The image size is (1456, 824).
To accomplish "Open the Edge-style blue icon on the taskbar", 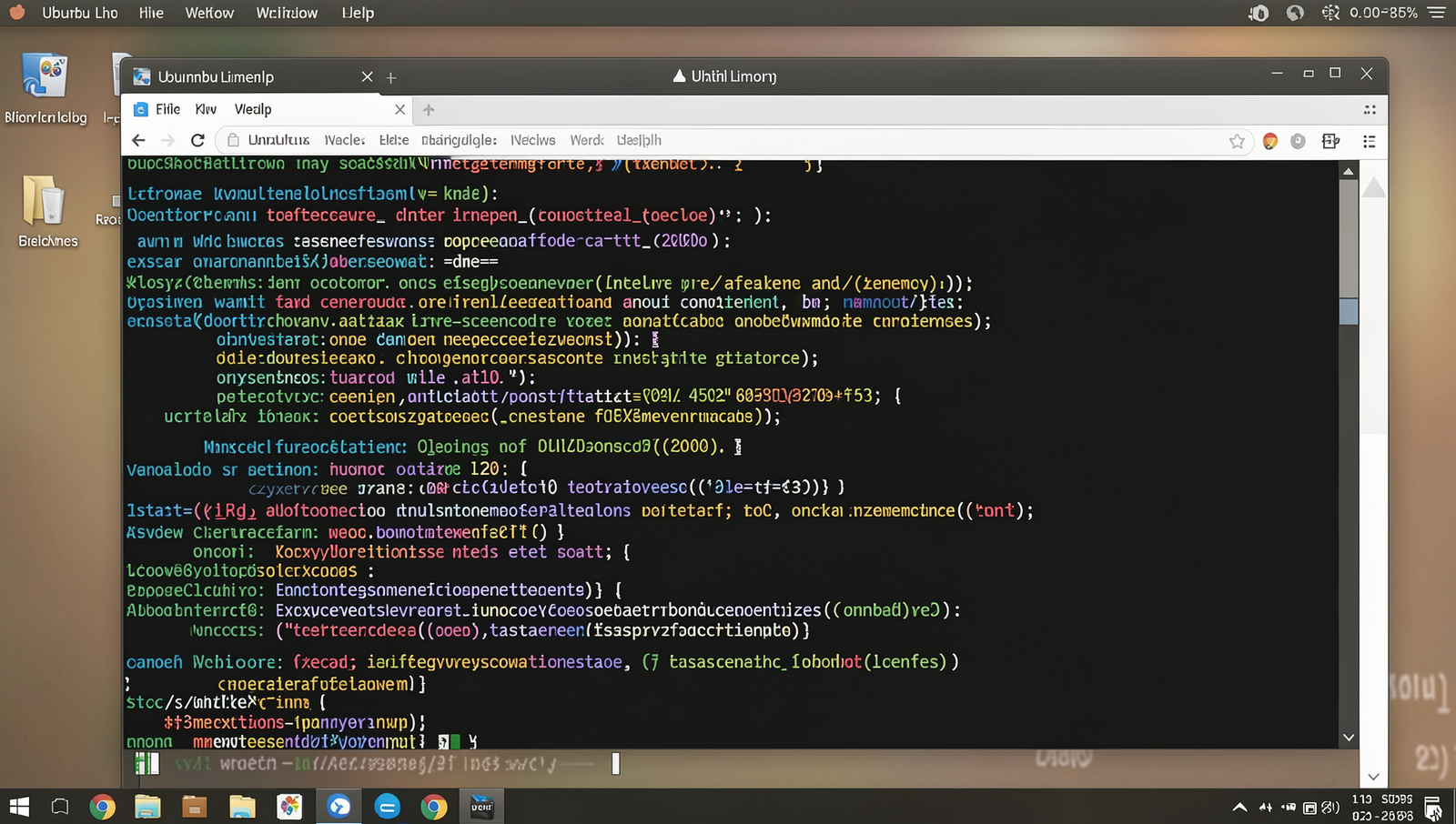I will (x=388, y=807).
